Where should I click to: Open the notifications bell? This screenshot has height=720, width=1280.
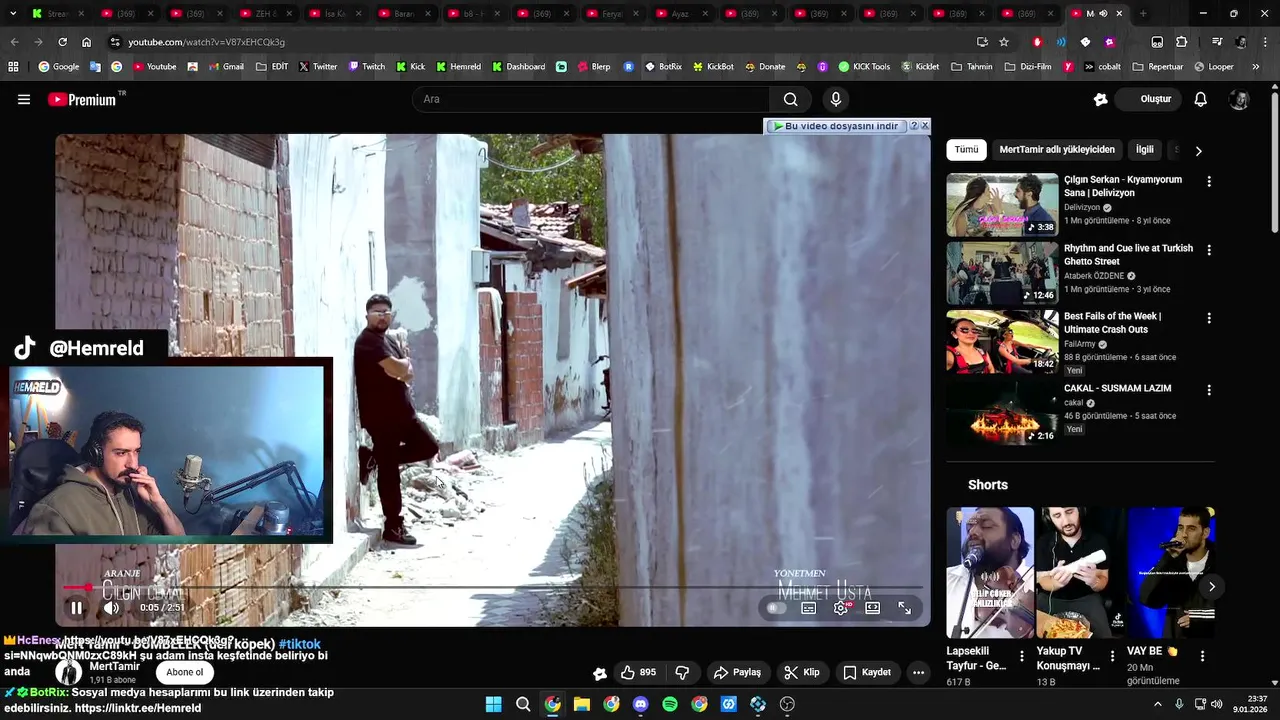point(1201,99)
